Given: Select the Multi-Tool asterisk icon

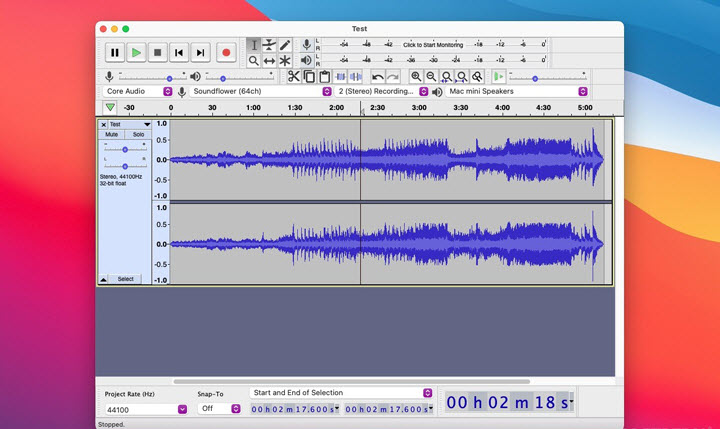Looking at the screenshot, I should tap(285, 61).
